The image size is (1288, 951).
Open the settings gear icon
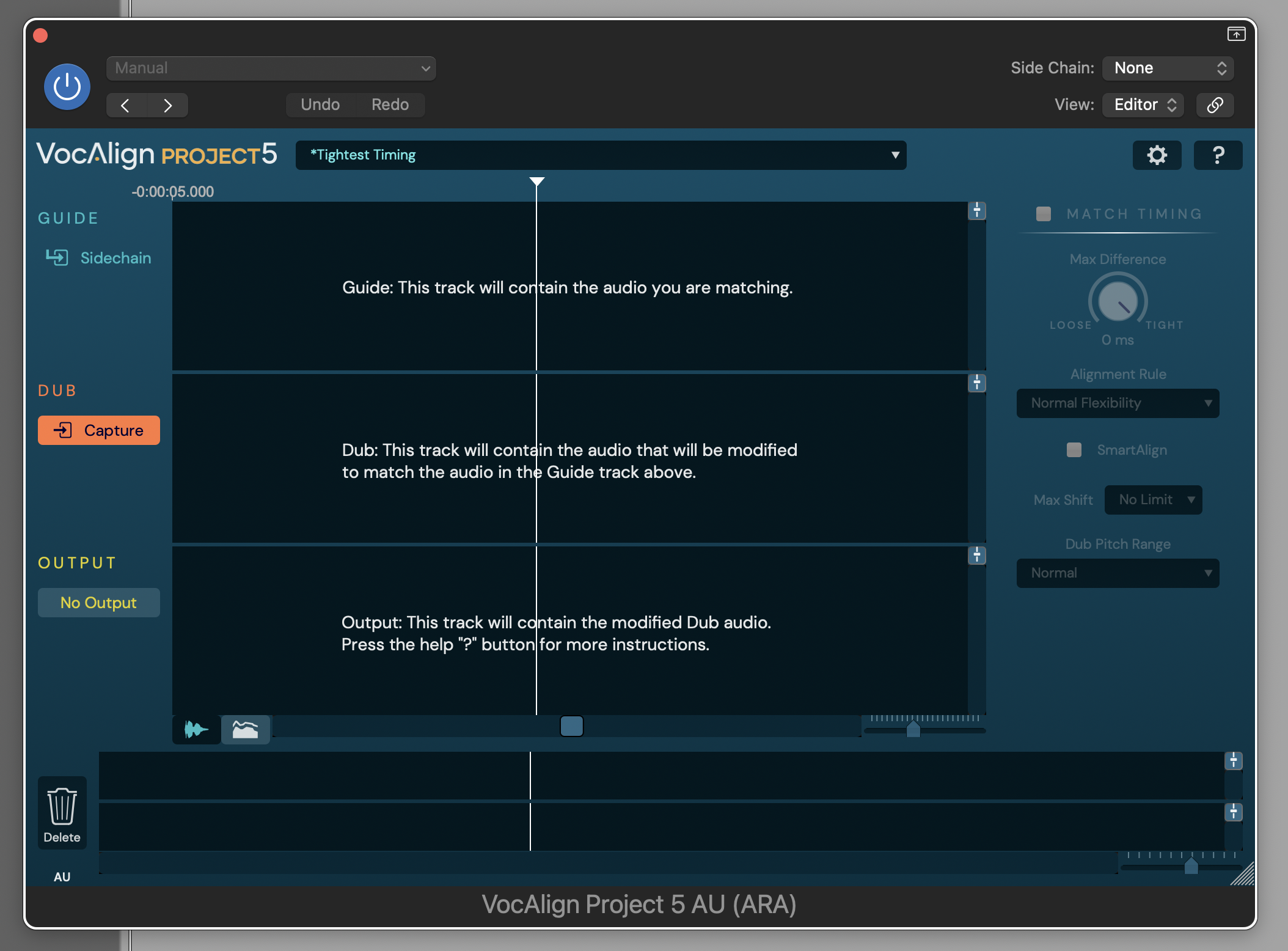coord(1157,155)
